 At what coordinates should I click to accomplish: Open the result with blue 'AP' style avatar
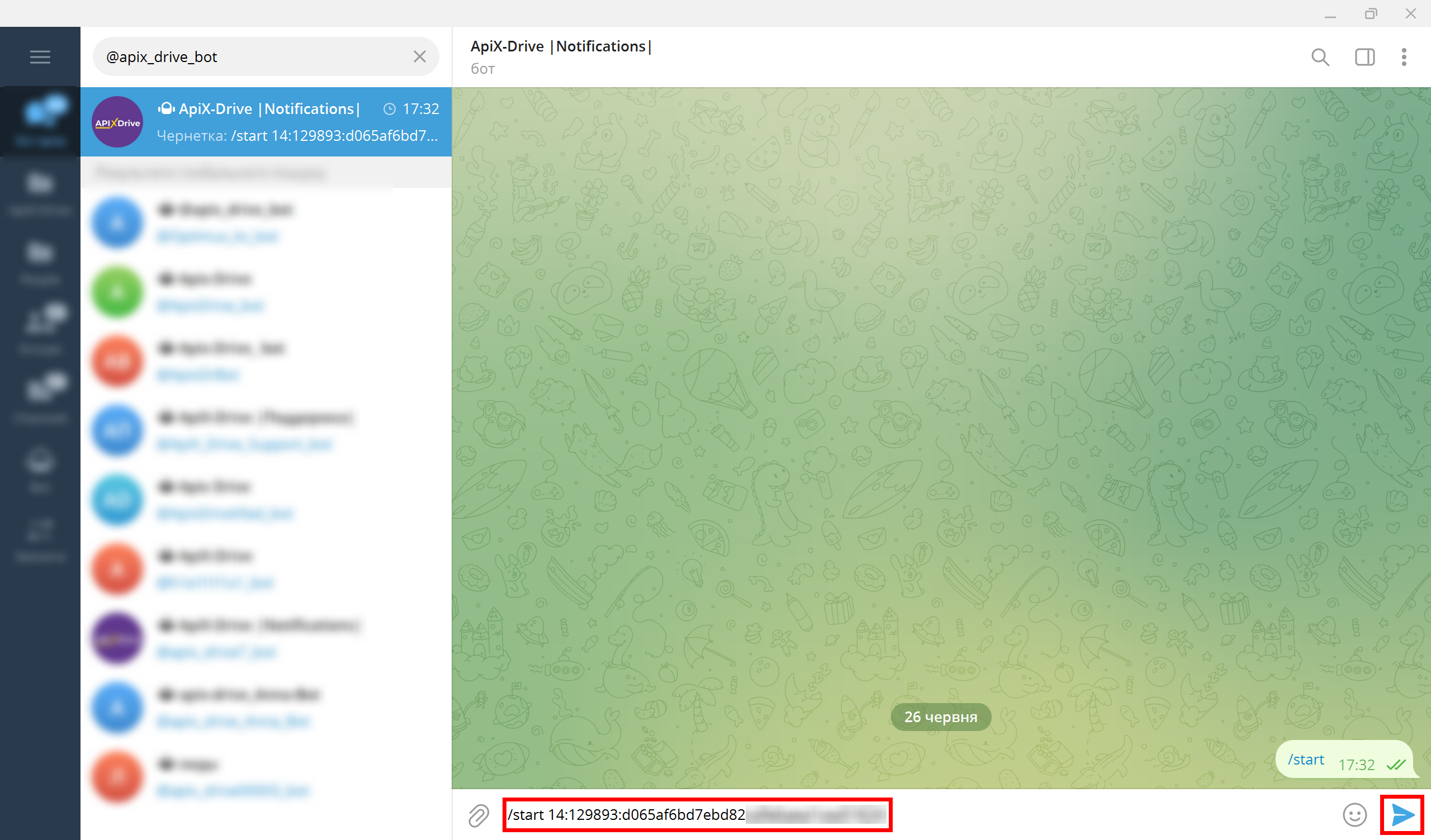(266, 430)
